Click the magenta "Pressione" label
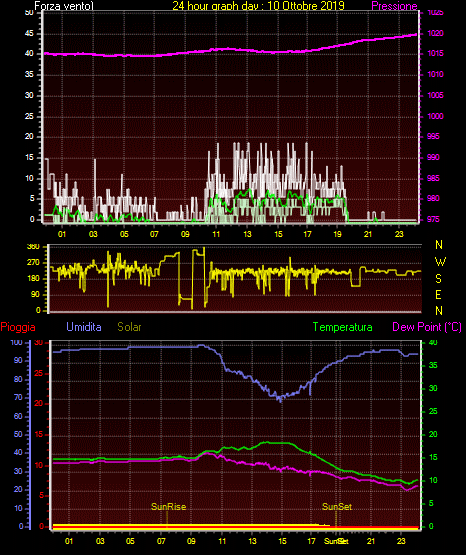Image resolution: width=466 pixels, height=555 pixels. (x=394, y=6)
